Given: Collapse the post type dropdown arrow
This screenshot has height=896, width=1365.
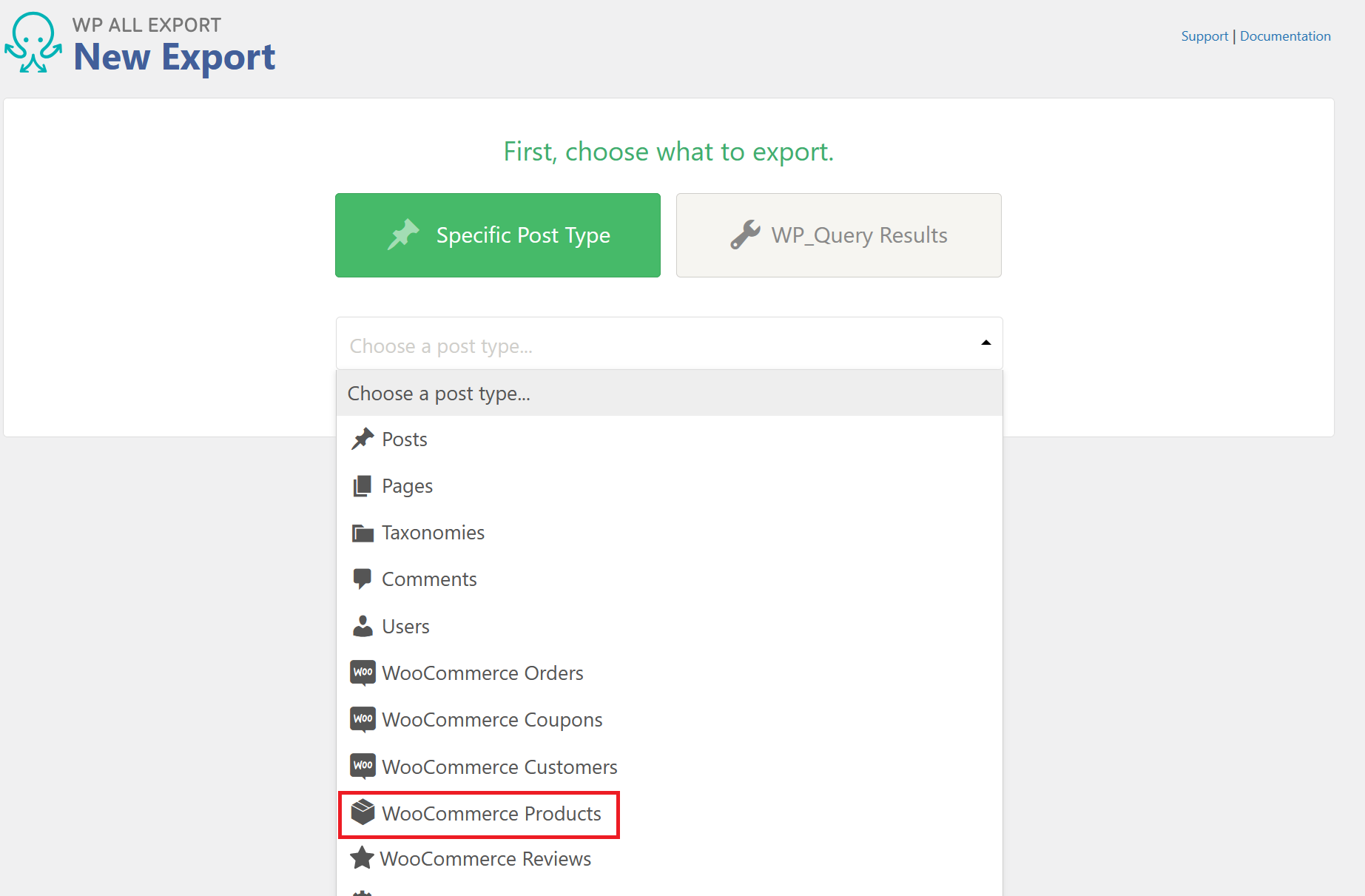Looking at the screenshot, I should 985,343.
